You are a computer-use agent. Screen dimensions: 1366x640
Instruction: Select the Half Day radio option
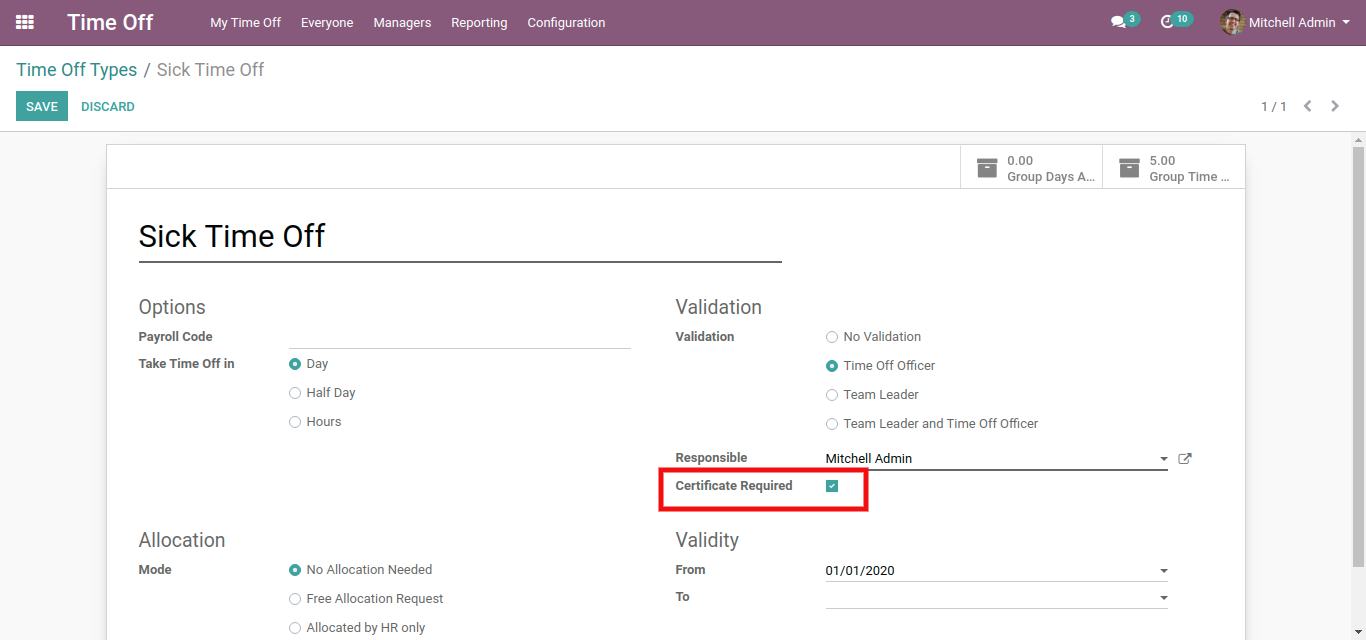(x=295, y=393)
